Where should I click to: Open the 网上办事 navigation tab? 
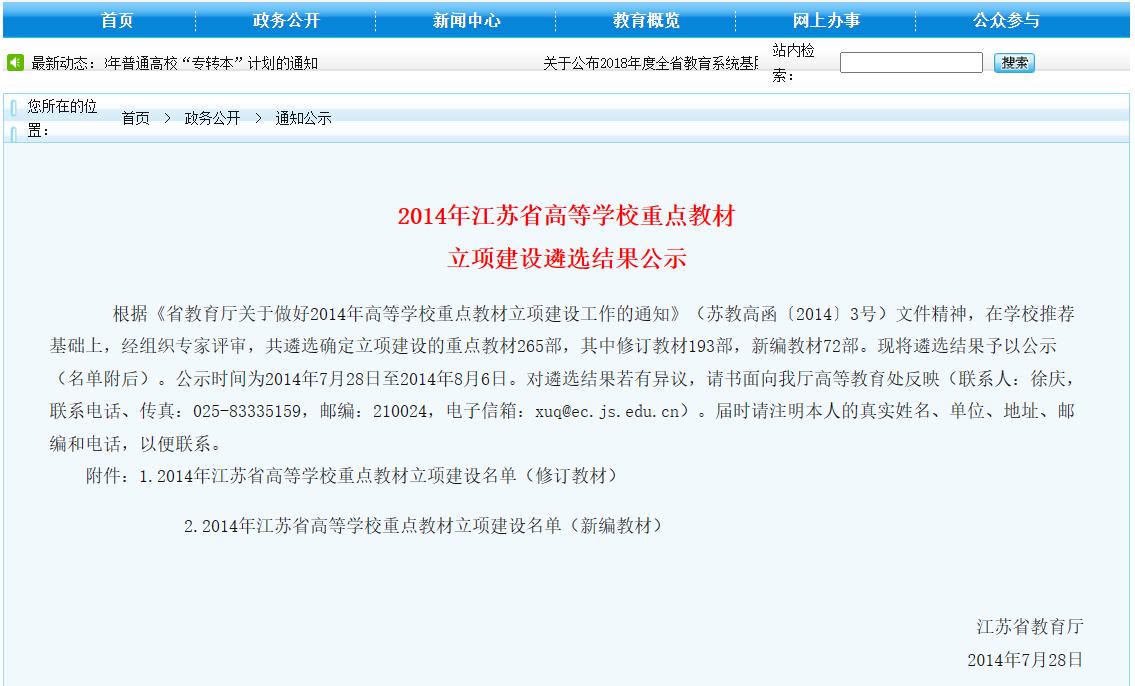[x=826, y=21]
